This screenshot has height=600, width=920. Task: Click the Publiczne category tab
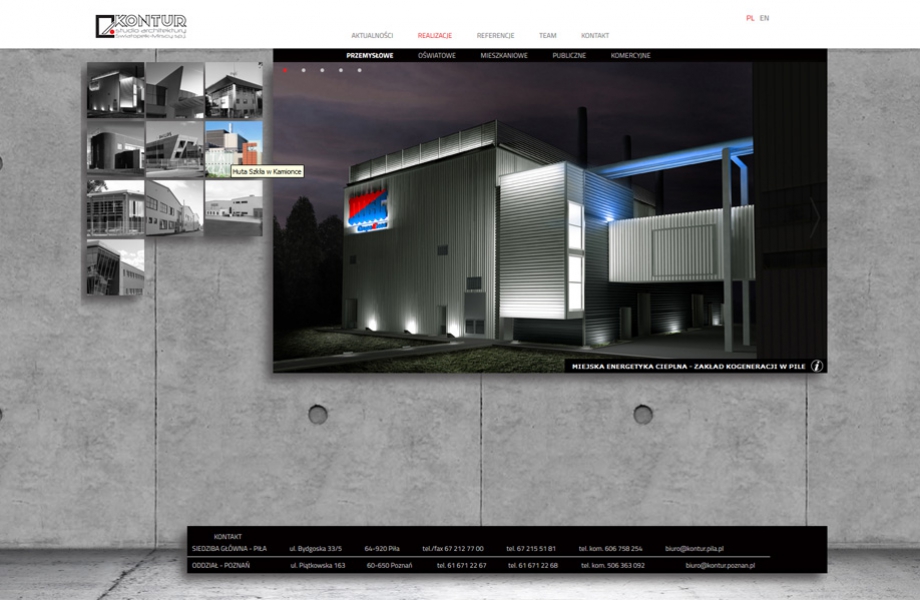569,56
